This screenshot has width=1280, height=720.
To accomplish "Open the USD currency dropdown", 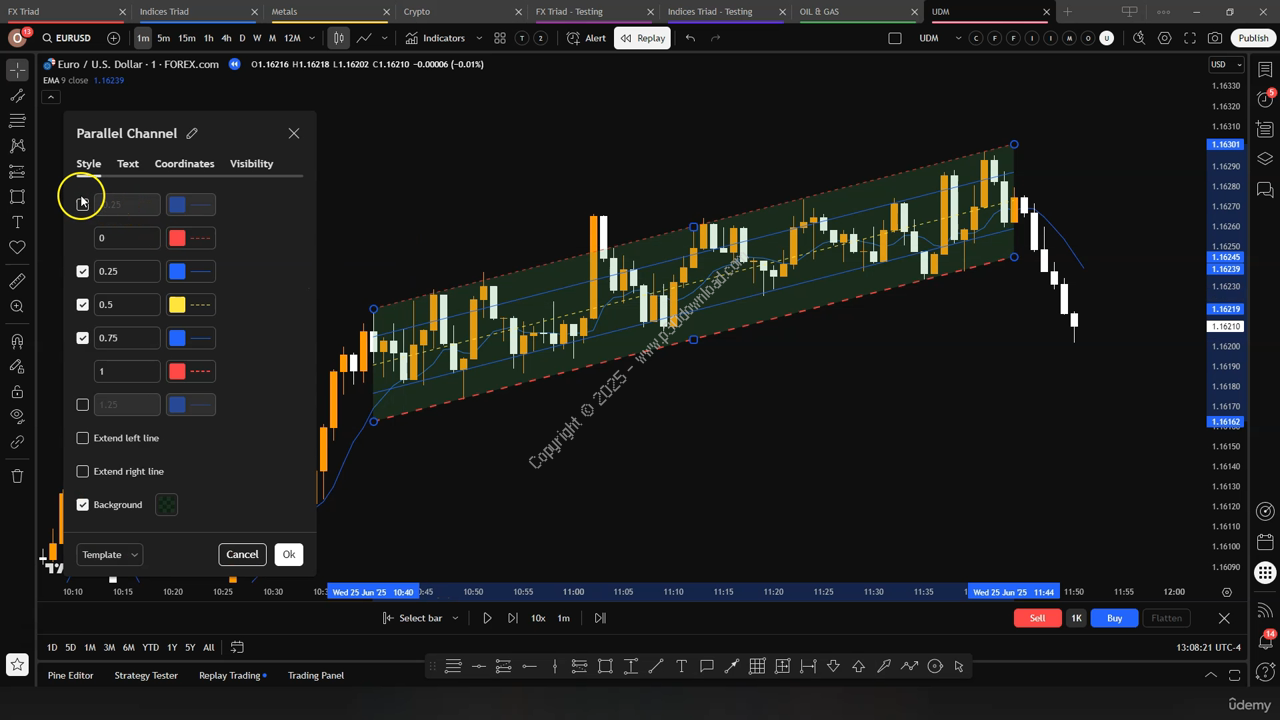I will point(1226,64).
